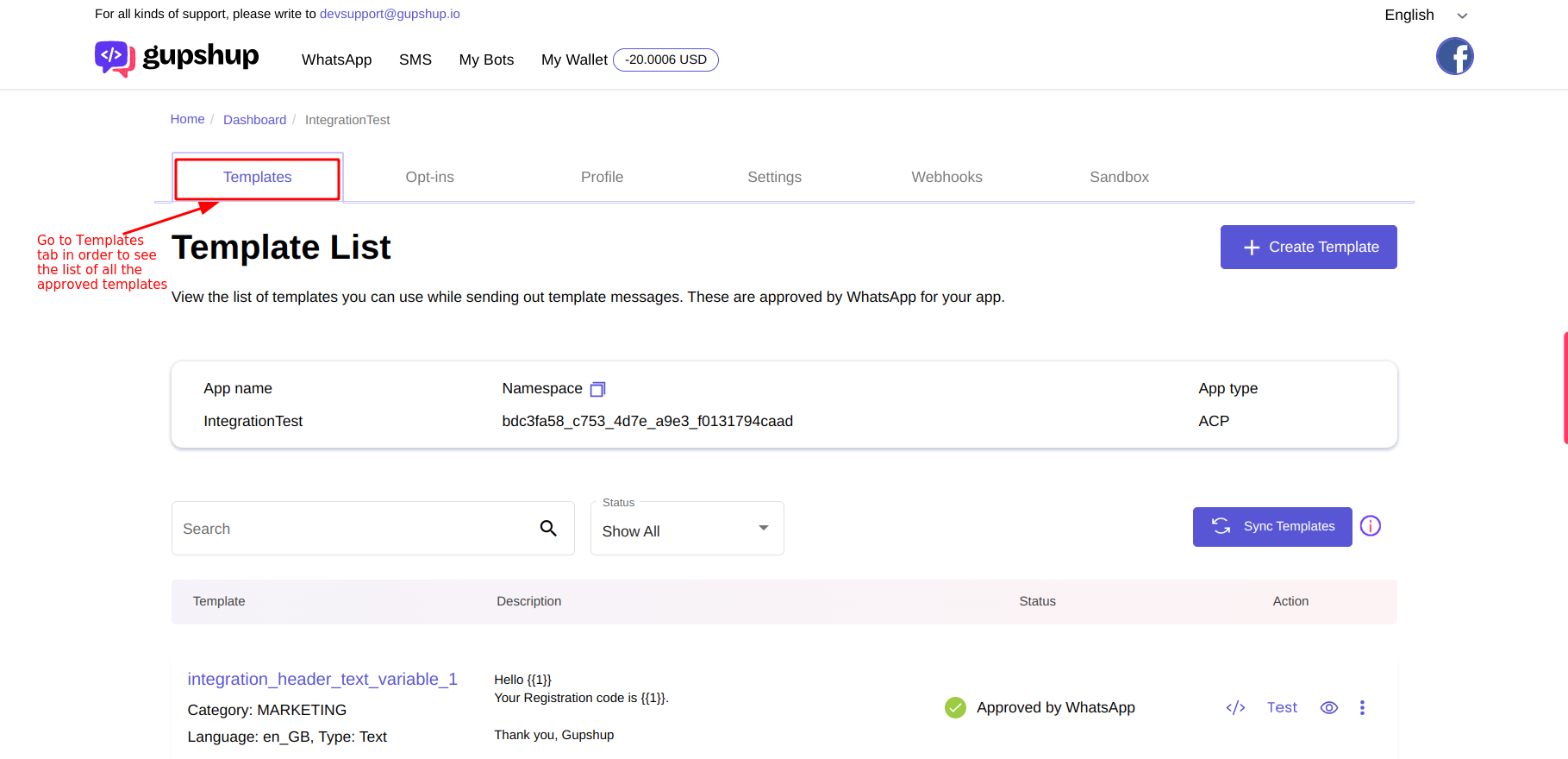Click the IntegrationTest app name value
Screen dimensions: 1568x759
[x=253, y=421]
